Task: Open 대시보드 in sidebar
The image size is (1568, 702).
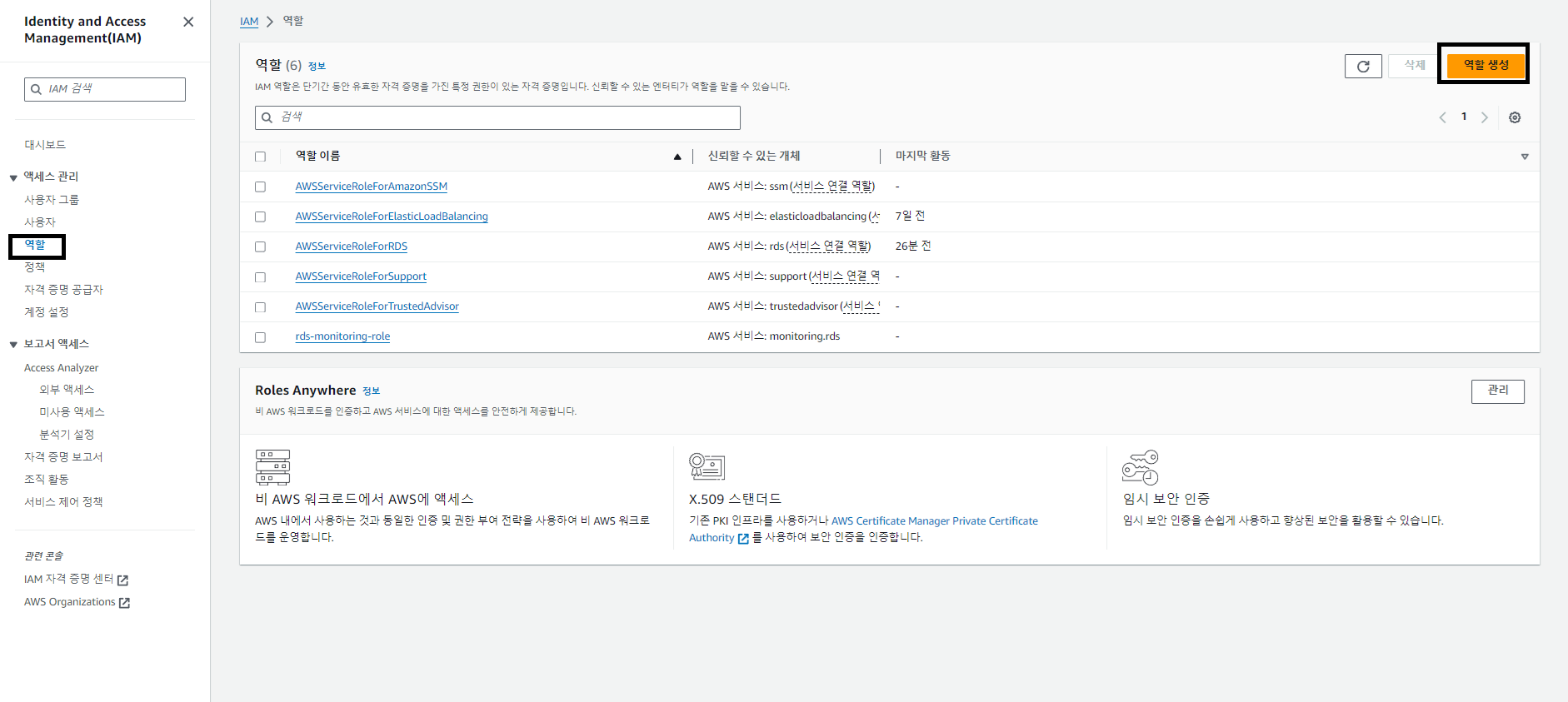Action: (x=45, y=145)
